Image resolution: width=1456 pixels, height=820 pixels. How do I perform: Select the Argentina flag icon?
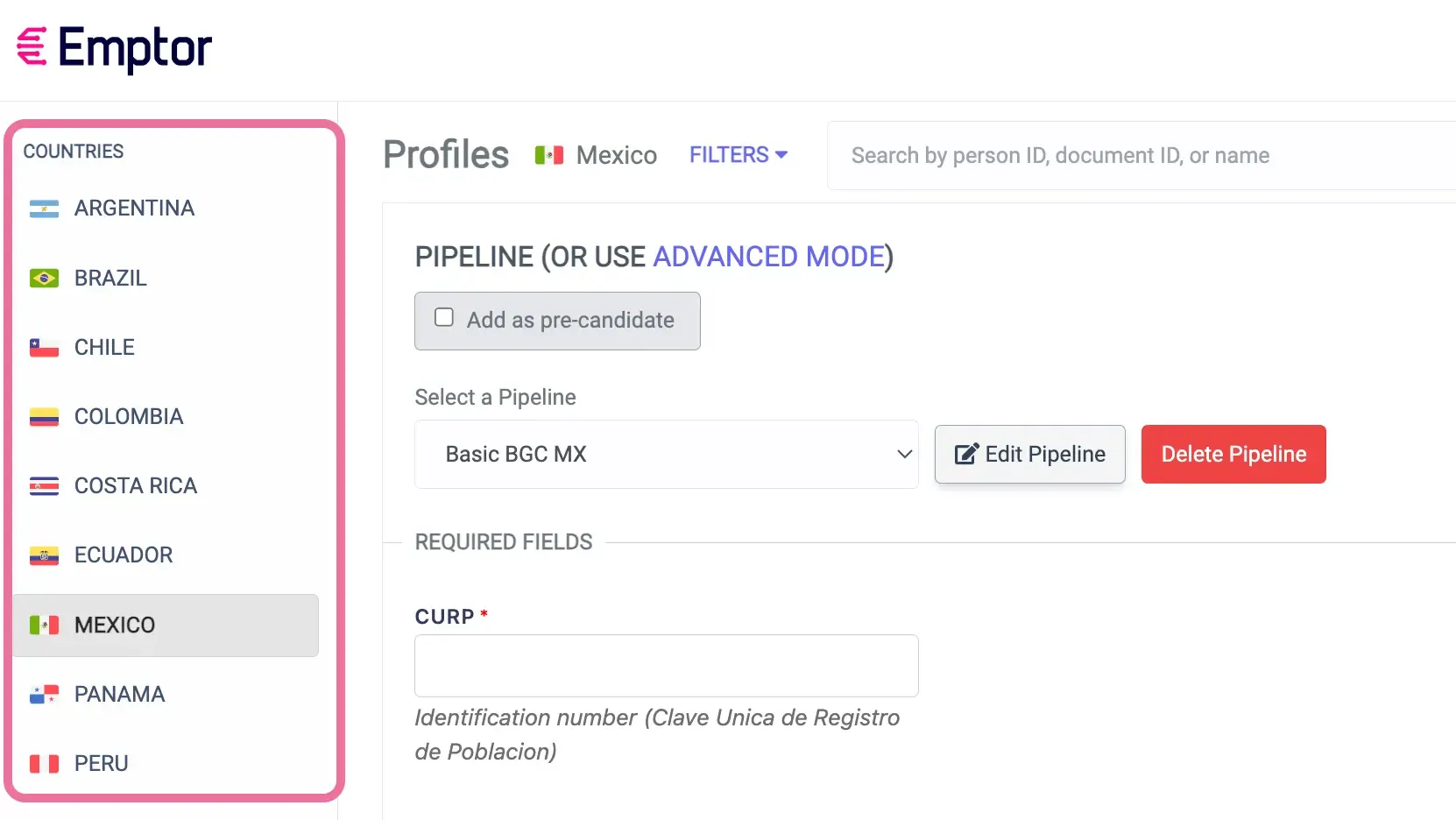point(43,209)
